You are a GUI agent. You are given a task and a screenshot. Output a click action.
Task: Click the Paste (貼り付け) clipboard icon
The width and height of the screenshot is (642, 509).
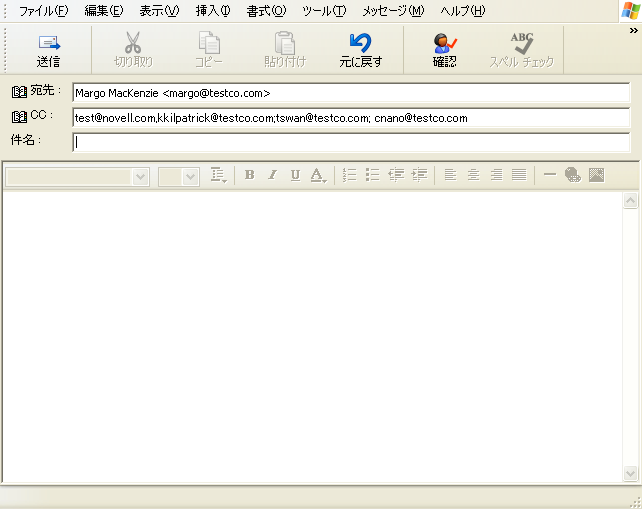click(x=285, y=43)
